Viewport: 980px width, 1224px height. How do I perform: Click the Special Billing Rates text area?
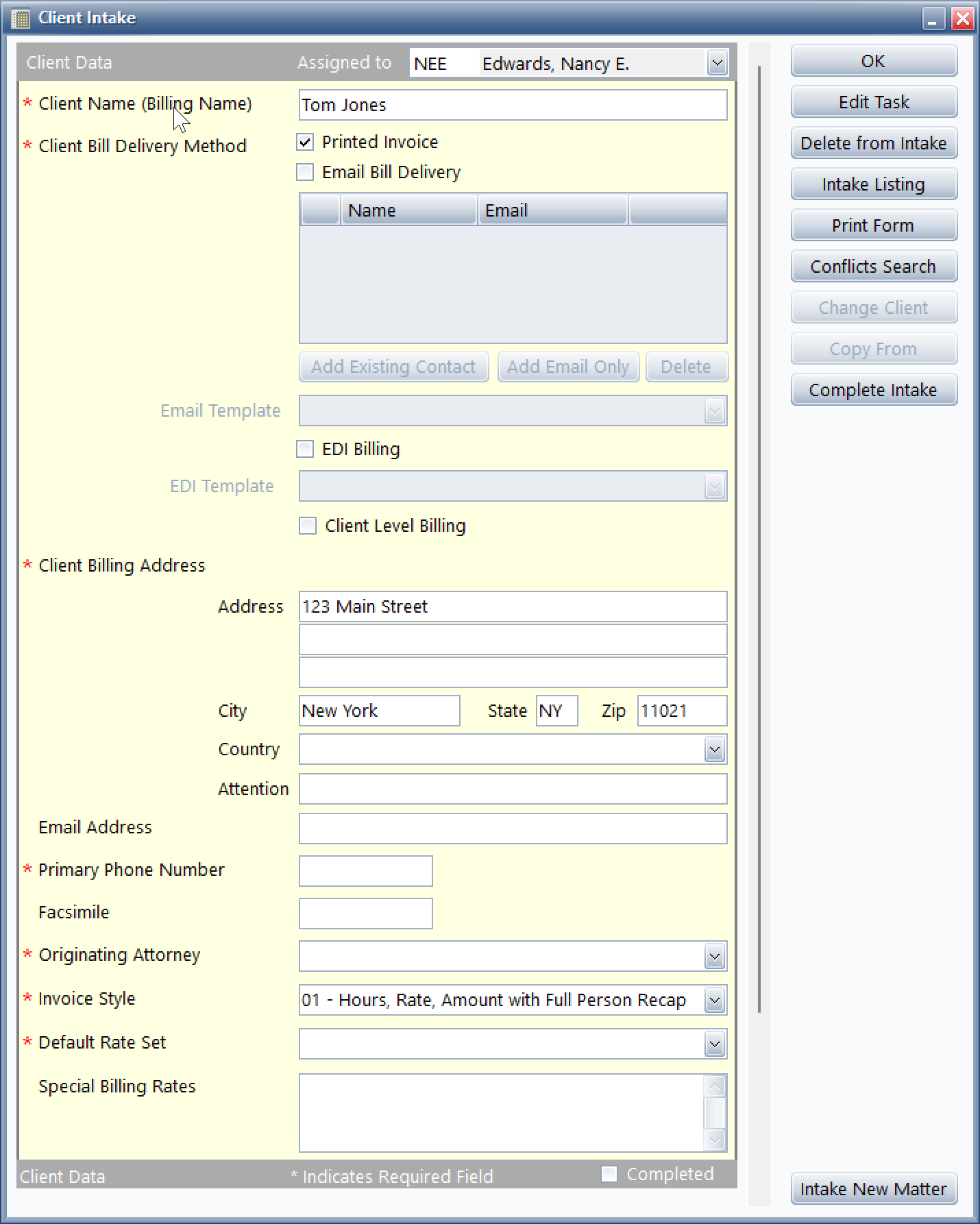point(502,1113)
